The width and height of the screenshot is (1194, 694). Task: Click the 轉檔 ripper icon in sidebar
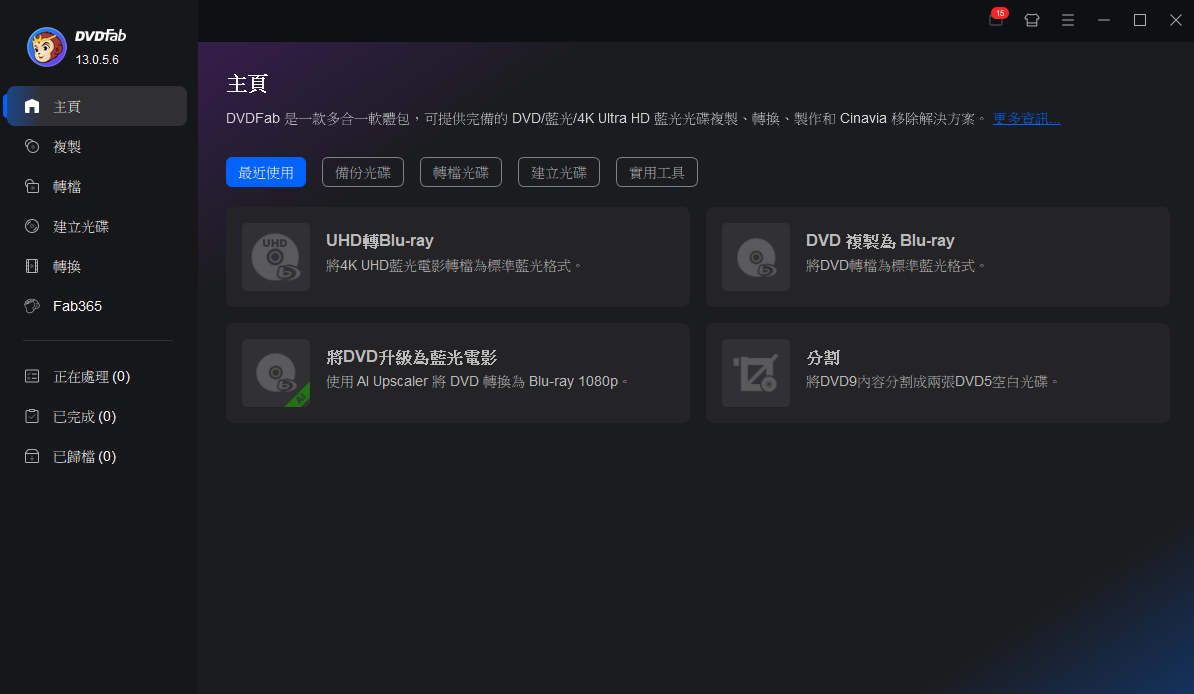coord(32,186)
